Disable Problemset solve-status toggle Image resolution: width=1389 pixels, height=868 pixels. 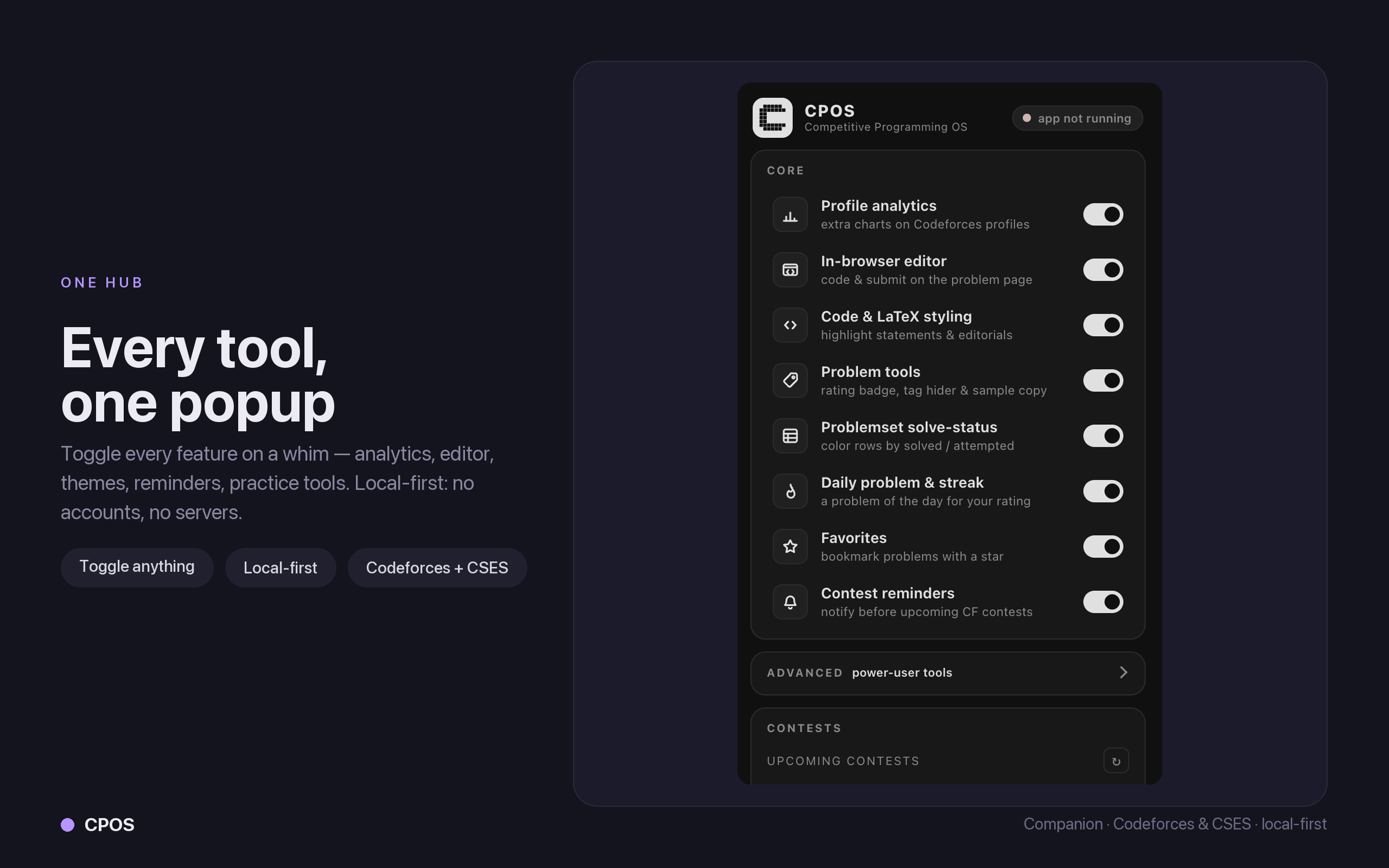pos(1103,436)
